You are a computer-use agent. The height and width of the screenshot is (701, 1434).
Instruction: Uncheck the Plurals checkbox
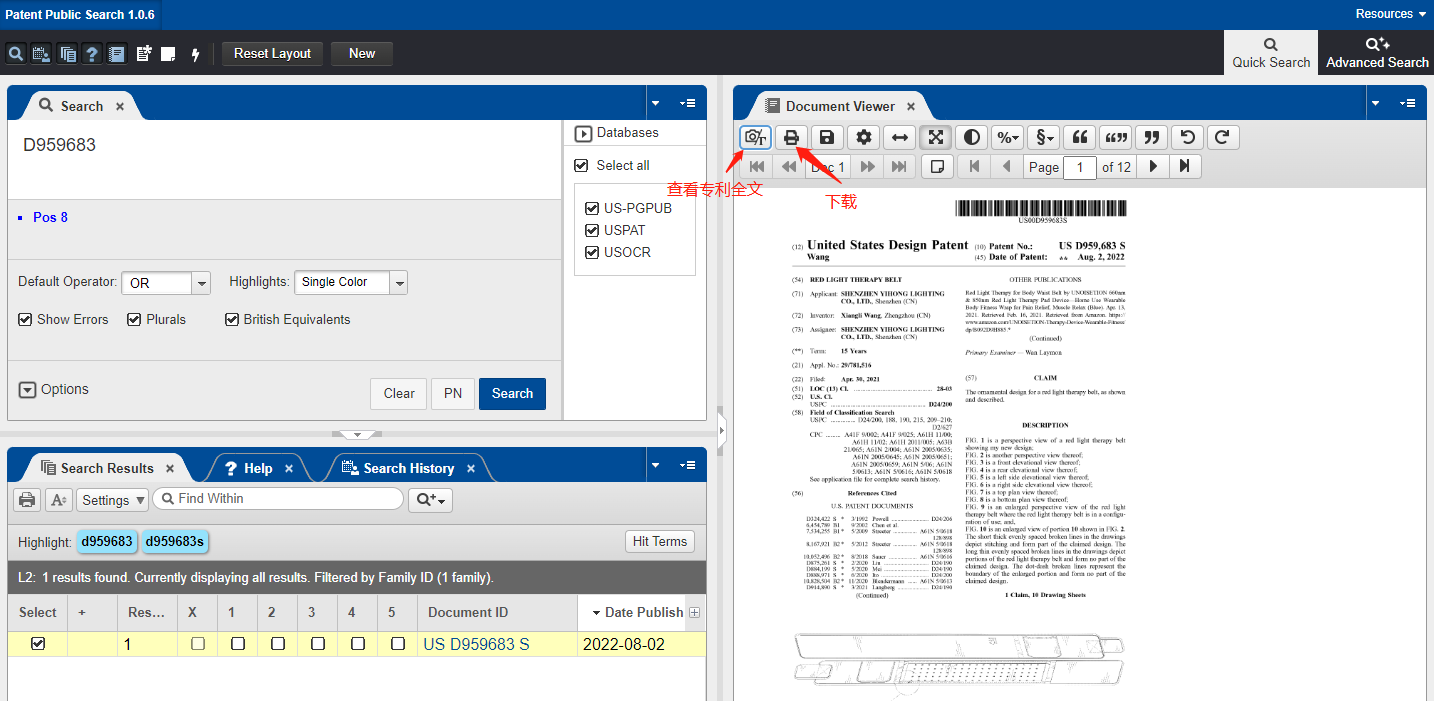tap(134, 320)
